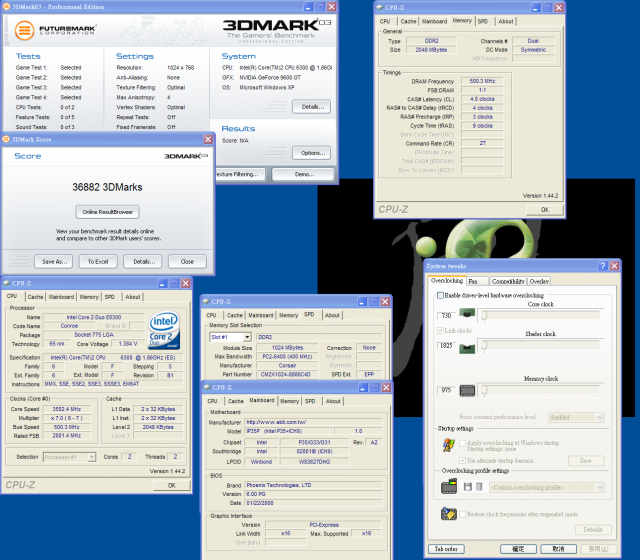Click the floppy disk save-profile icon
Screen dimensions: 640x560
468,487
